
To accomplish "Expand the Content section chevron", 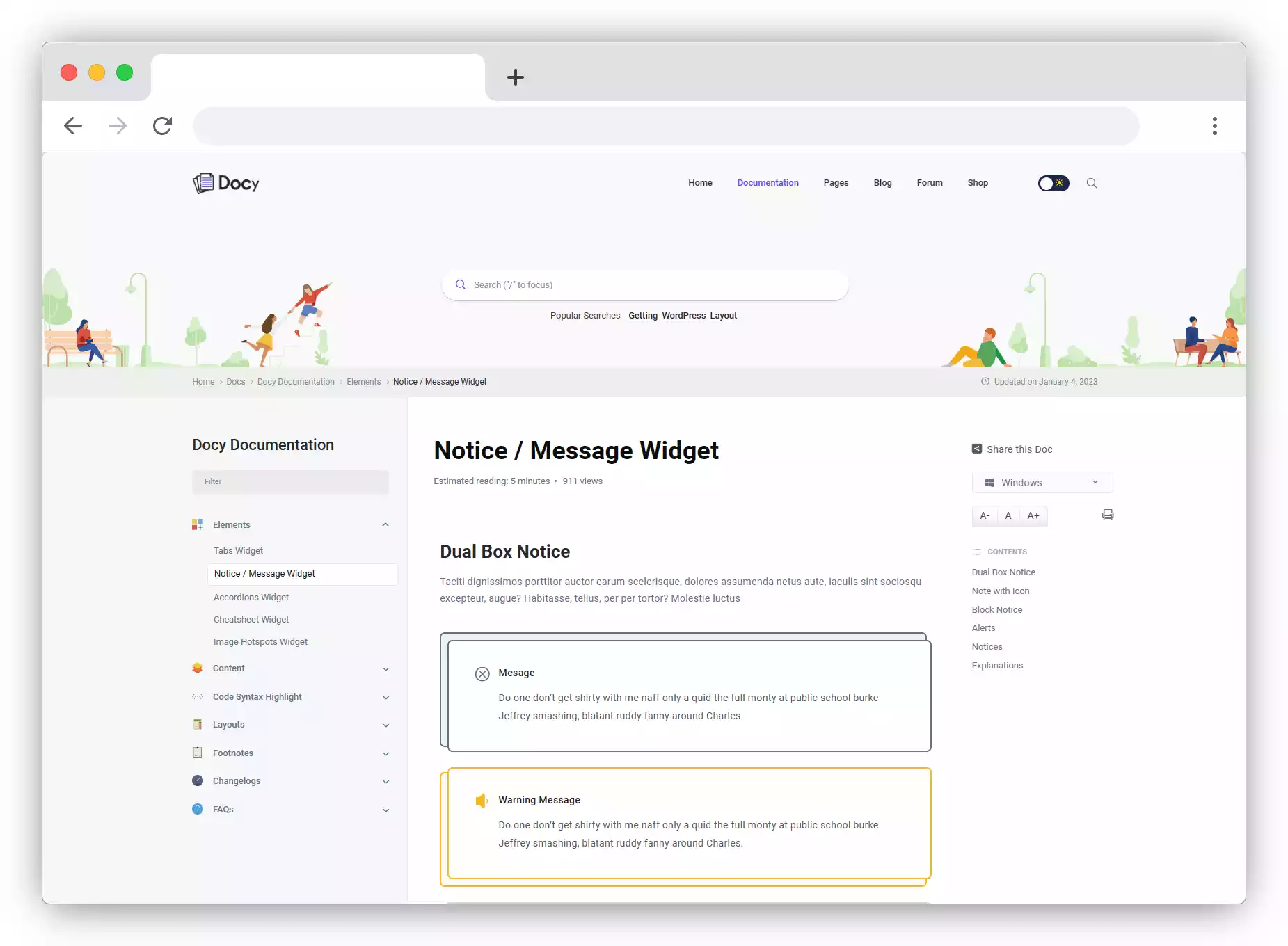I will 385,669.
